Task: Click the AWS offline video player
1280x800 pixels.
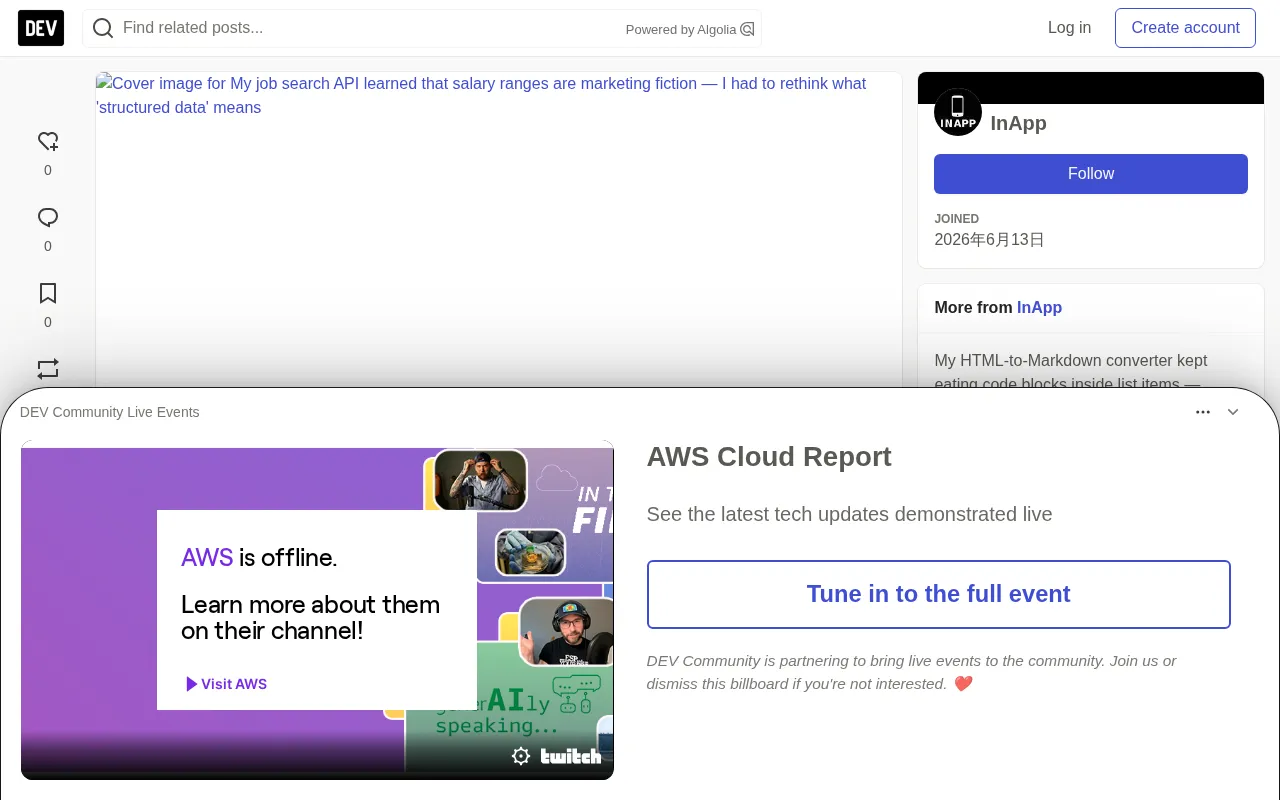Action: 317,610
